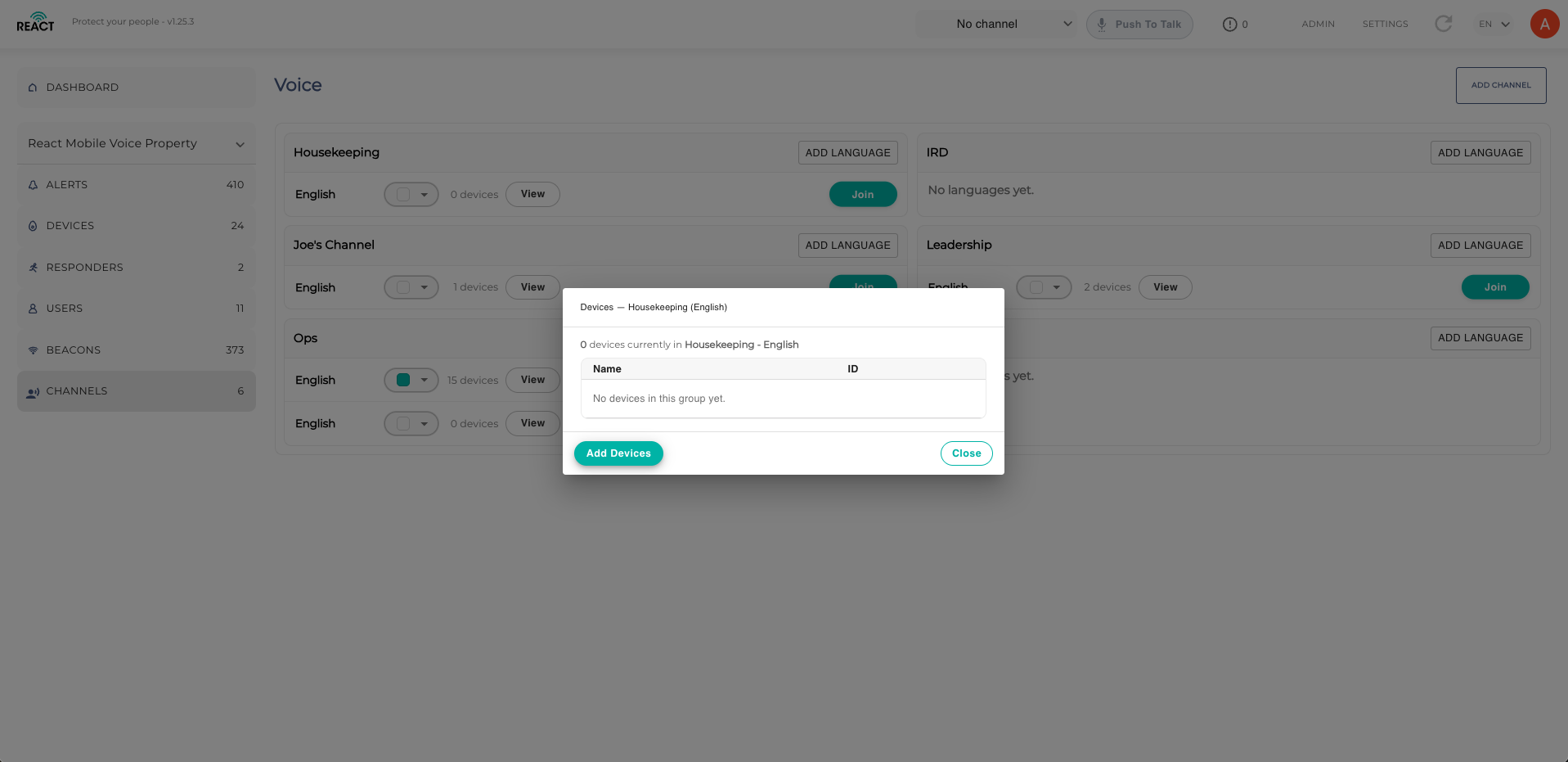This screenshot has width=1568, height=762.
Task: Click the Responders running figure icon
Action: [x=33, y=268]
